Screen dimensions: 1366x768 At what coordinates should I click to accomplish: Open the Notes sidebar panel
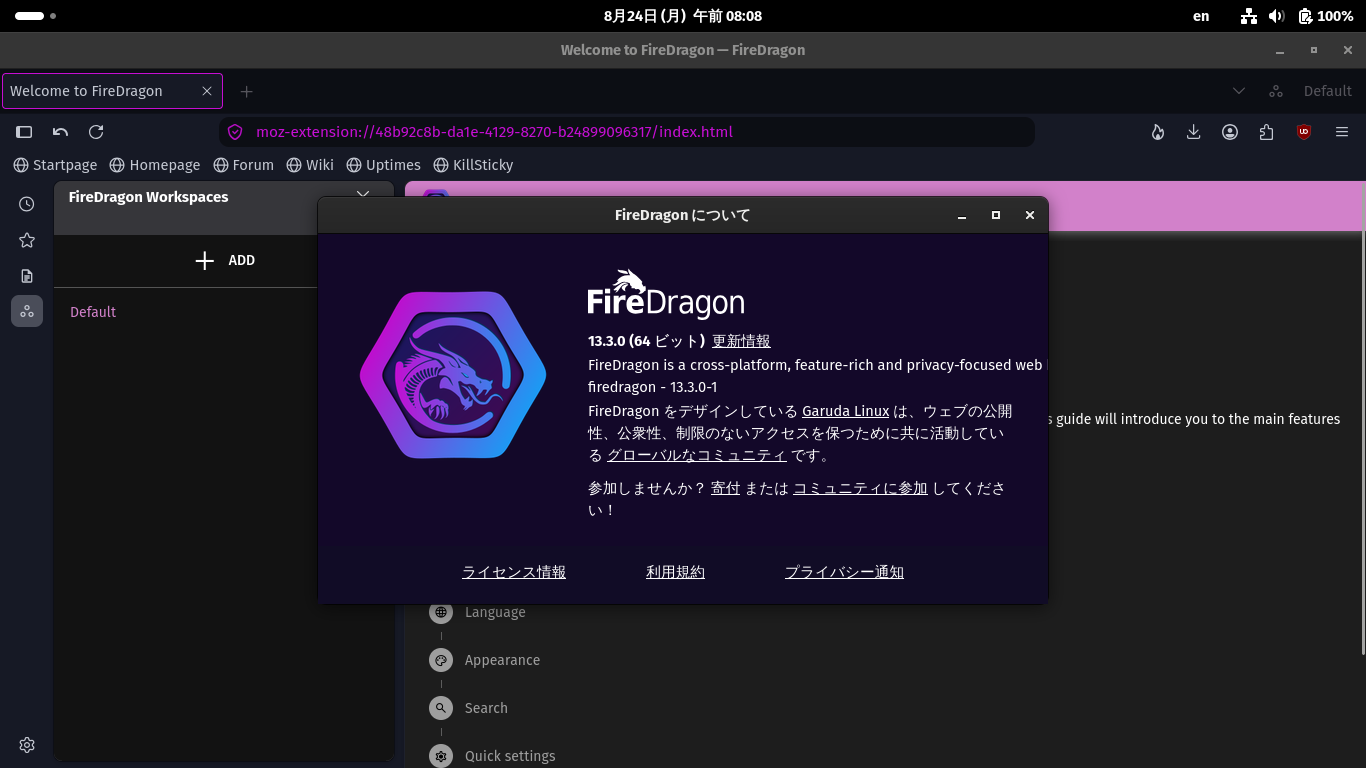[x=27, y=276]
